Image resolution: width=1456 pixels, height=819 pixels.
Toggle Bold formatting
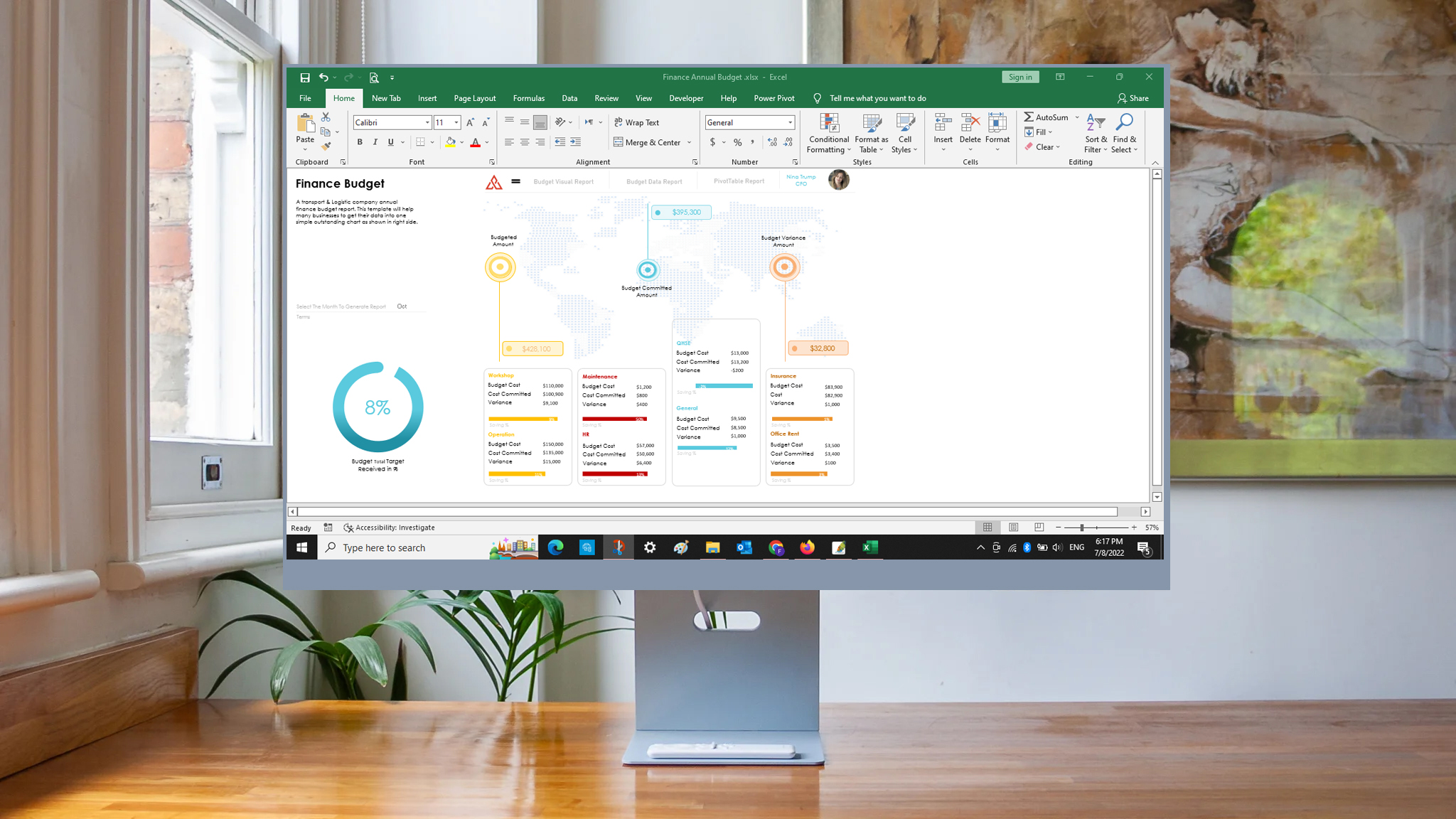click(x=360, y=142)
